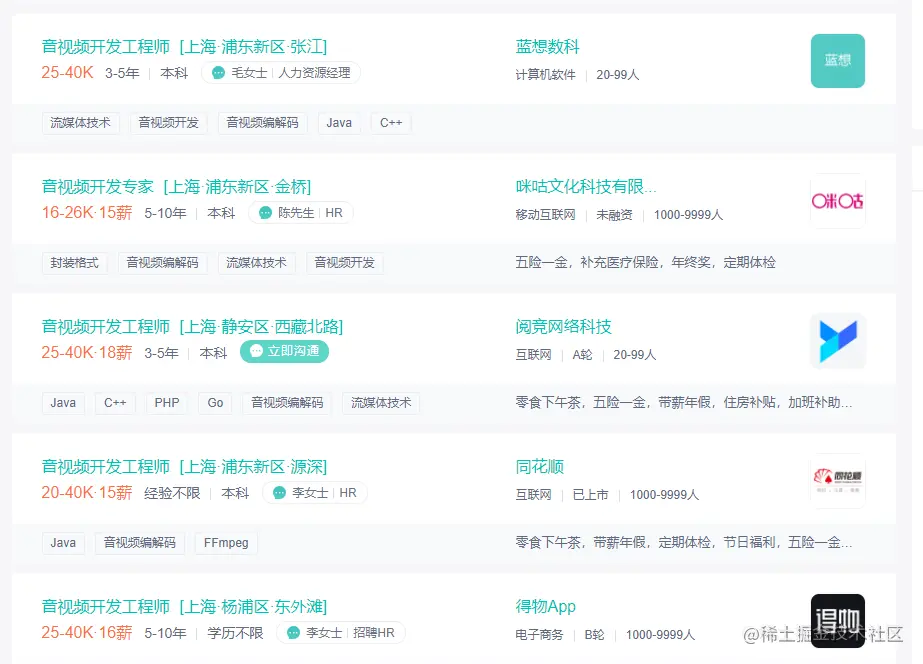Open 音视频开发工程师 job in 张江
Image resolution: width=923 pixels, height=664 pixels.
point(184,47)
